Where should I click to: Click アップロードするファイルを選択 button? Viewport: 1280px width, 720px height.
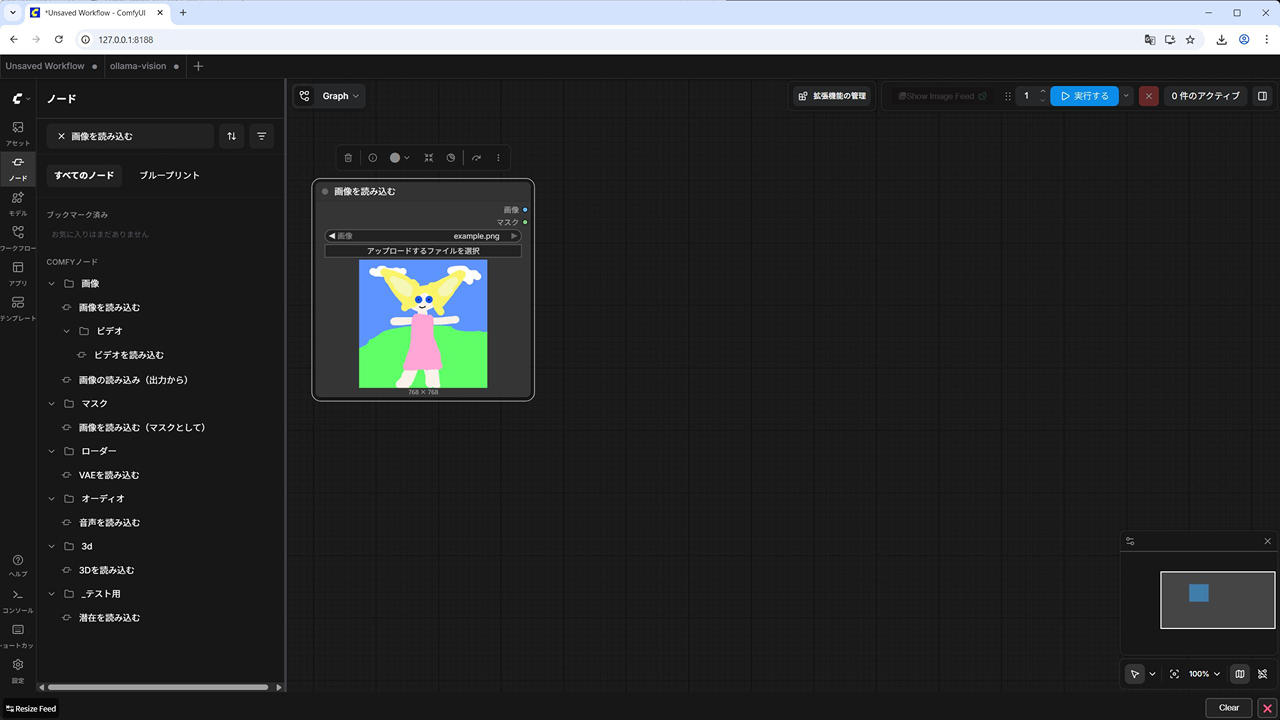(x=423, y=251)
